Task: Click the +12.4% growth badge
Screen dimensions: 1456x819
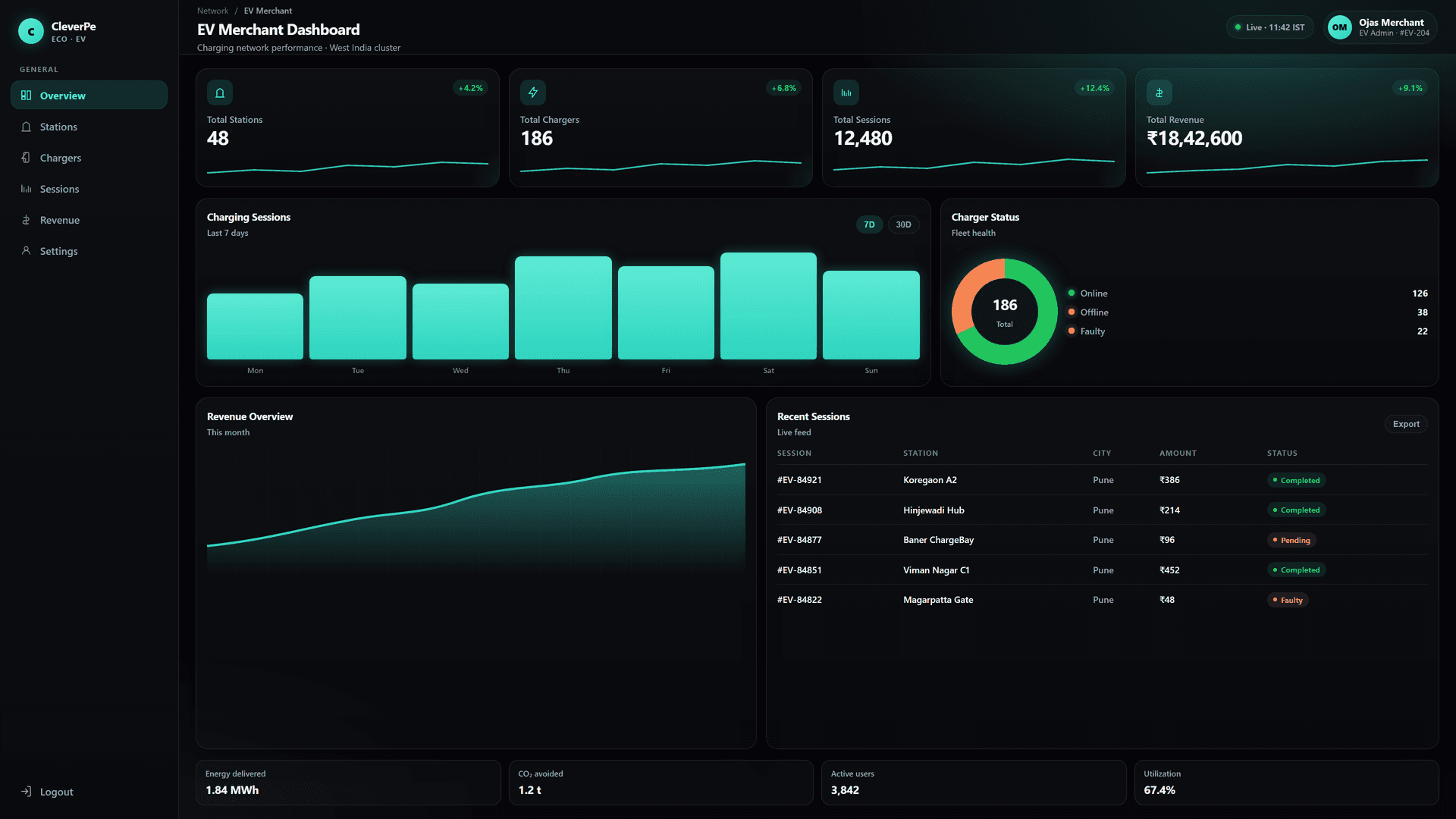Action: (1095, 88)
